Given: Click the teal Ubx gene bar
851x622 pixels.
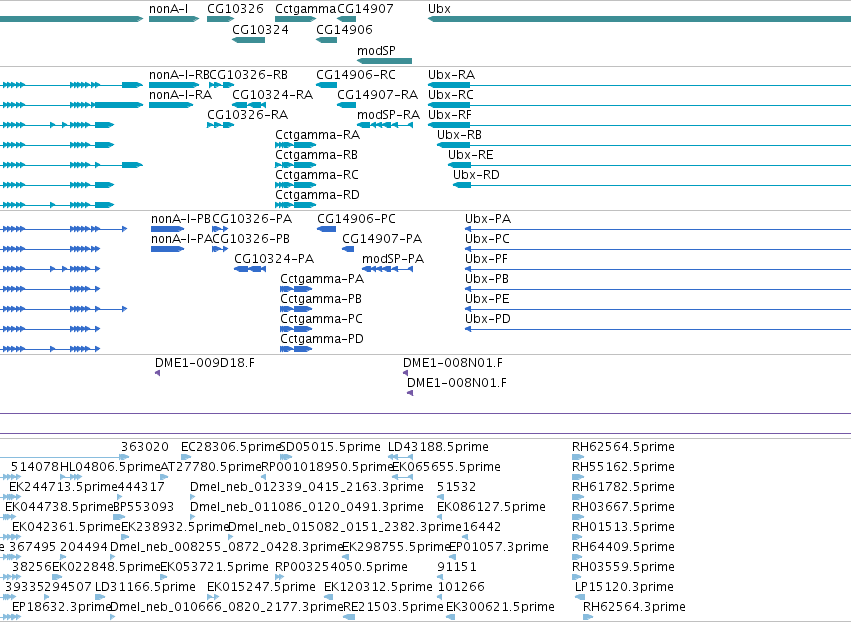Looking at the screenshot, I should (x=639, y=19).
